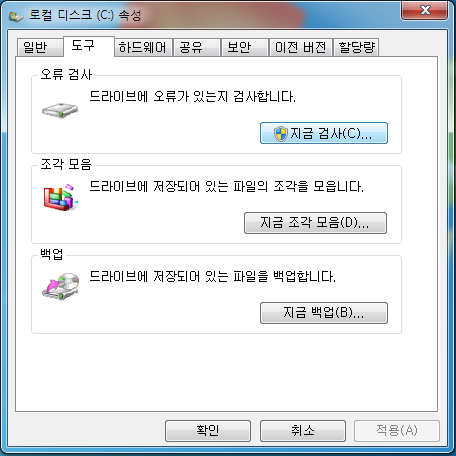Start error checking with 지금 검사(C)

click(x=324, y=133)
